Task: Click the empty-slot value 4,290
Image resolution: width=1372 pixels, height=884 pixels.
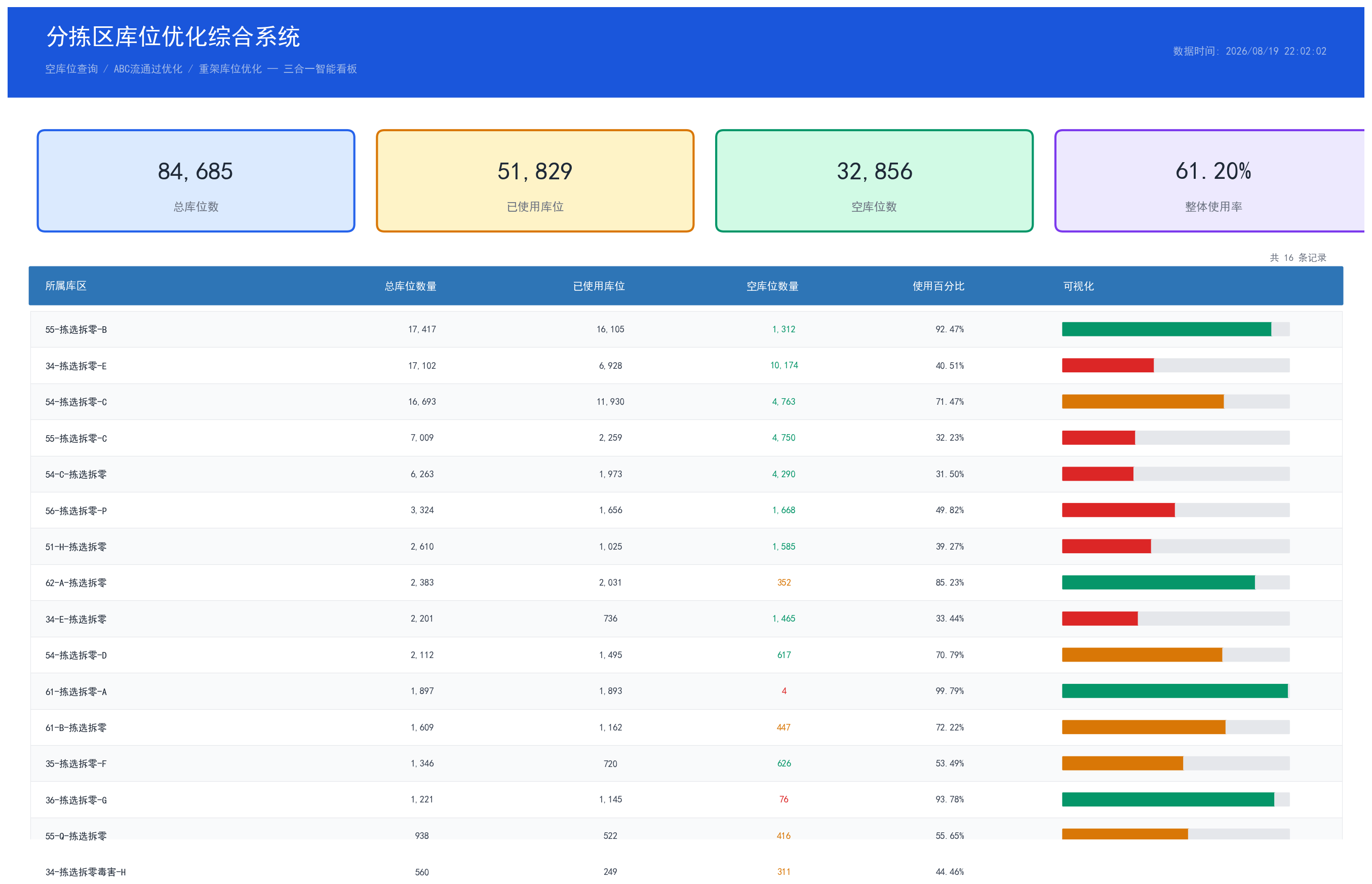Action: pos(783,474)
